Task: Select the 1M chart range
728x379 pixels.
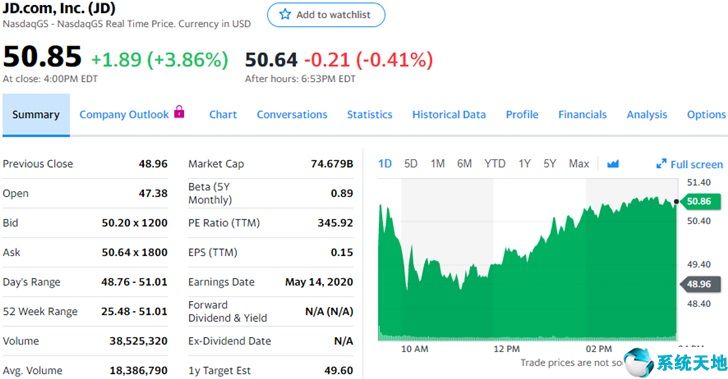Action: [437, 163]
